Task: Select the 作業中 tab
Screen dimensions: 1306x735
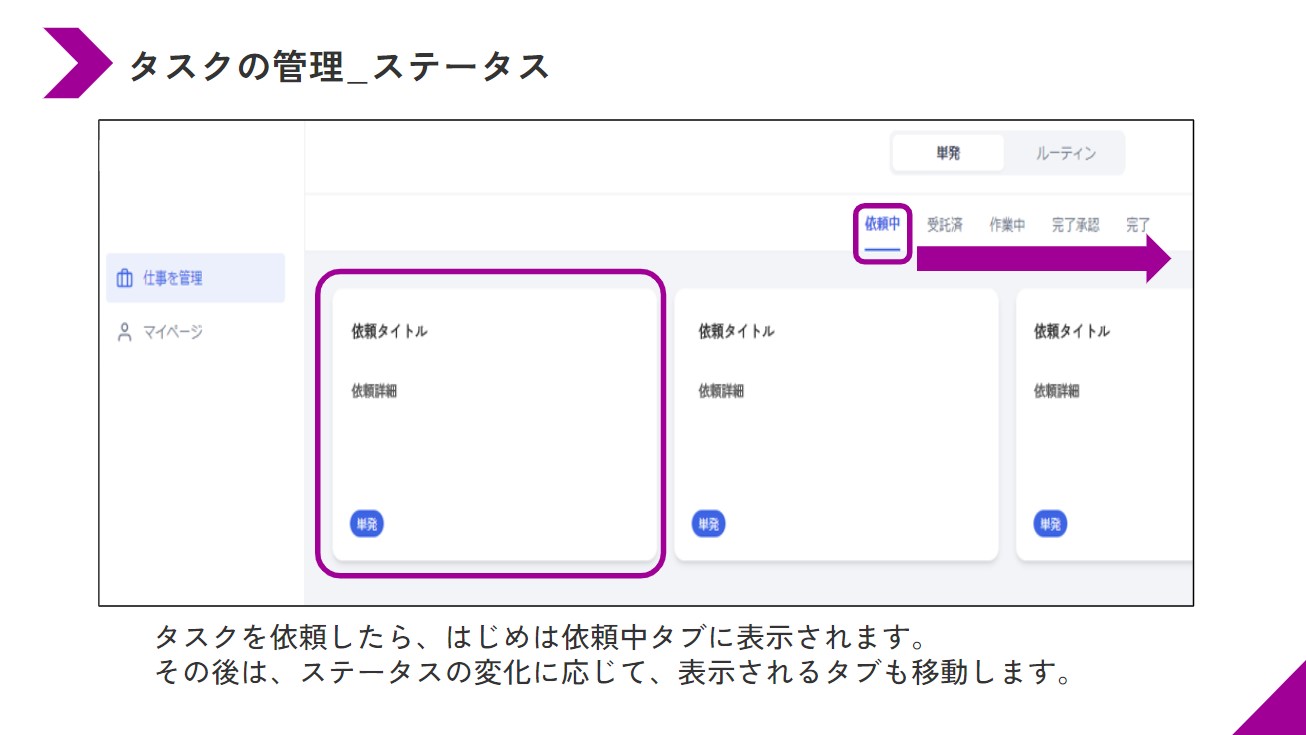Action: pyautogui.click(x=1006, y=224)
